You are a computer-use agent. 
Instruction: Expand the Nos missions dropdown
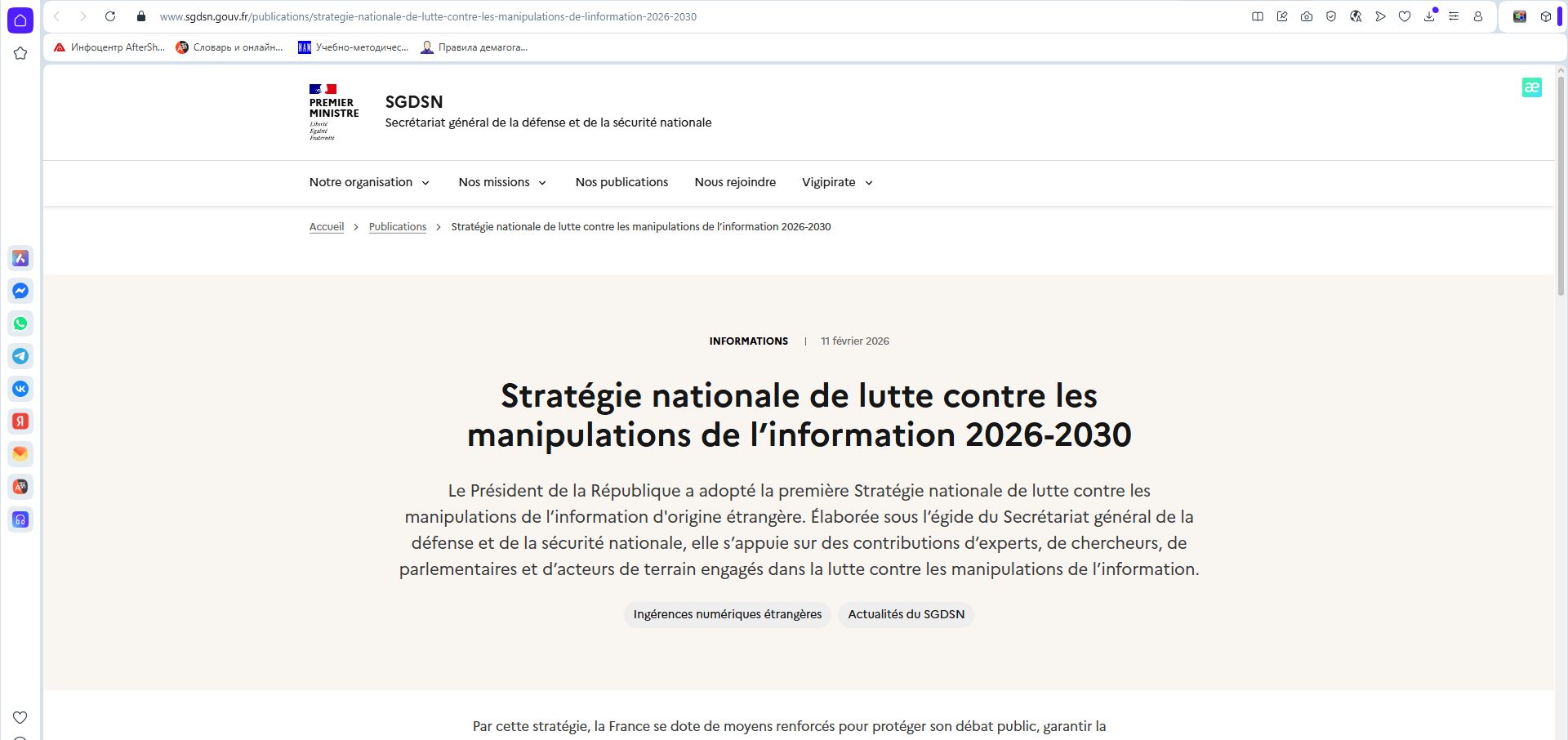pyautogui.click(x=502, y=182)
